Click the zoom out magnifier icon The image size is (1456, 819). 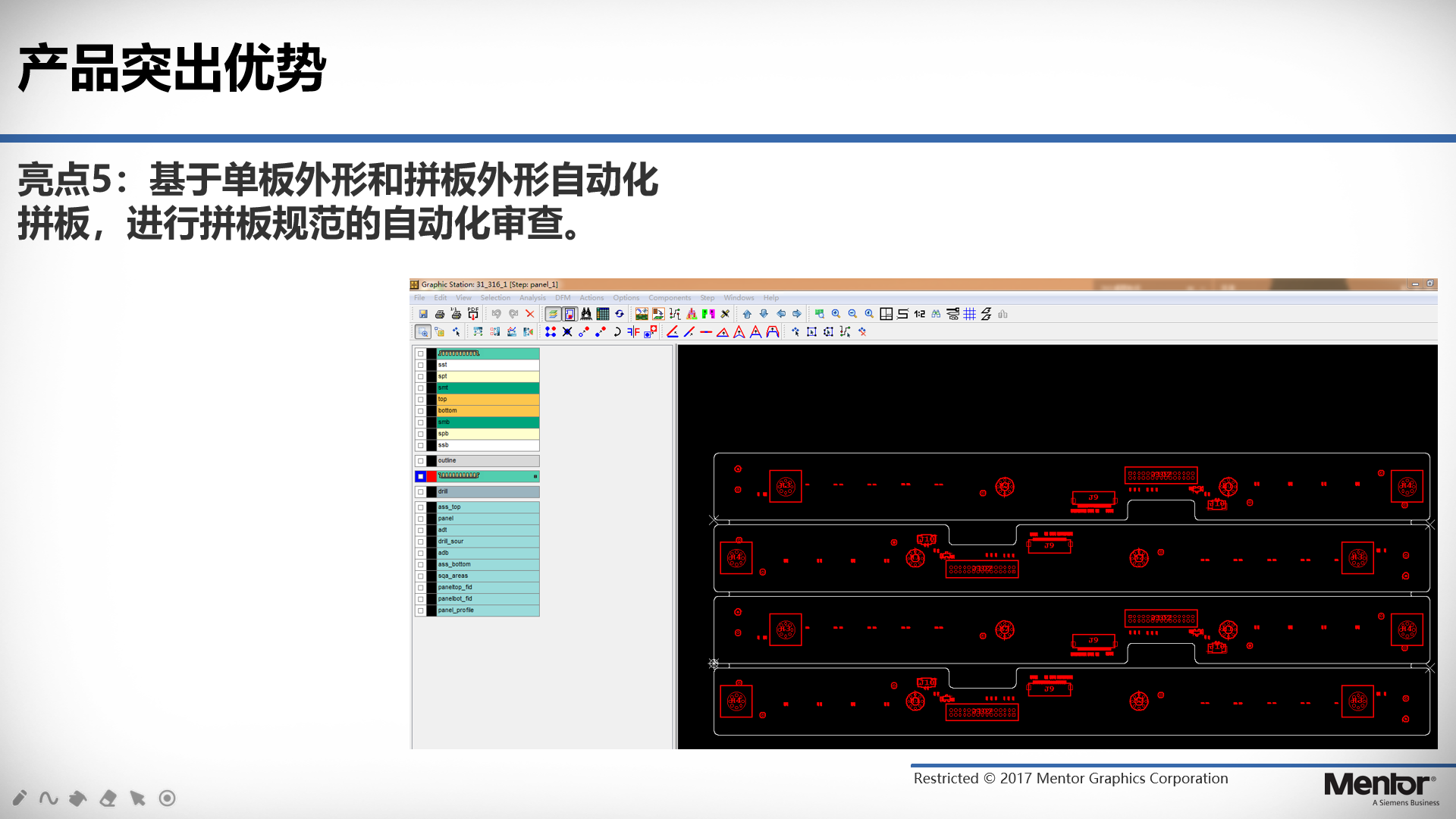click(852, 314)
